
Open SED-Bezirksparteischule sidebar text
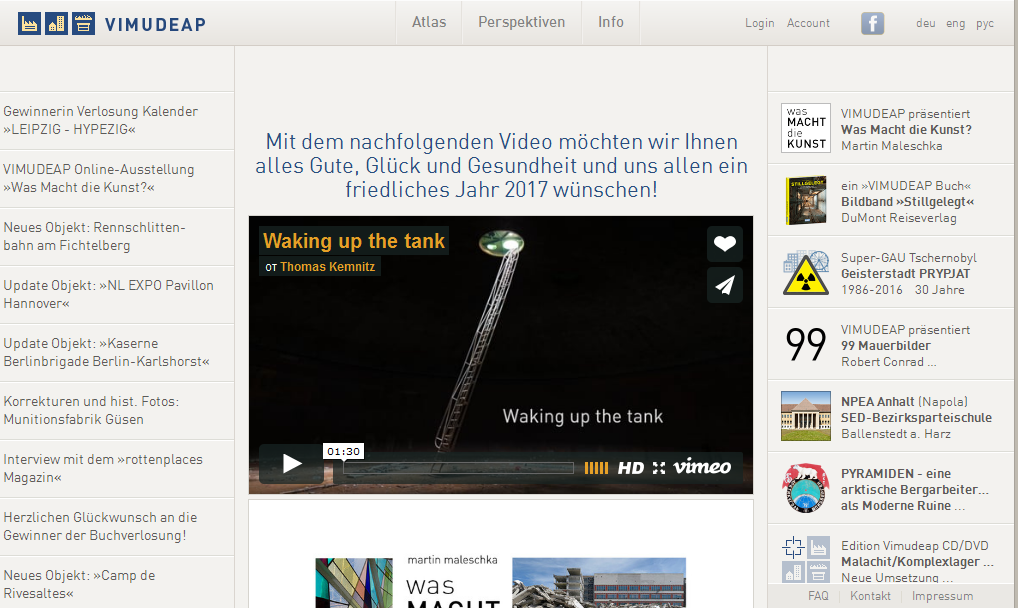tap(916, 418)
